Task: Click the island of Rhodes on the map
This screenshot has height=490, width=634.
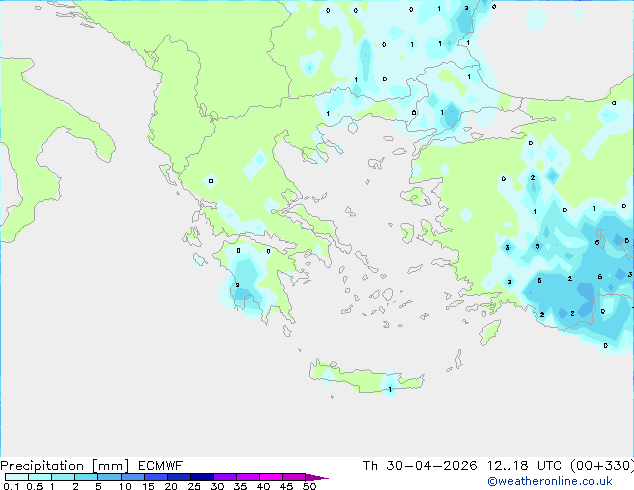Action: coord(490,332)
